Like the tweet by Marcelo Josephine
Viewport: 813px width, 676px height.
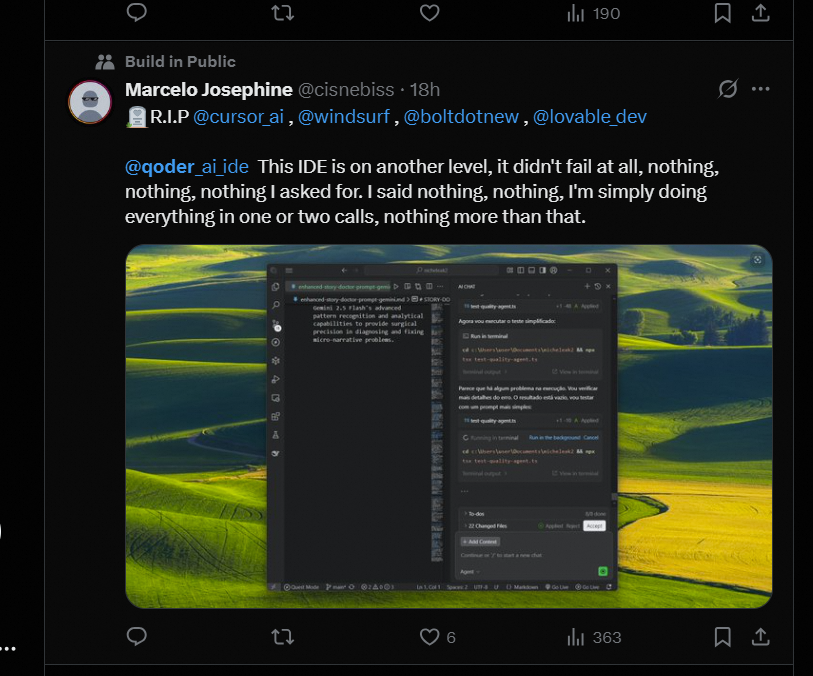tap(429, 637)
